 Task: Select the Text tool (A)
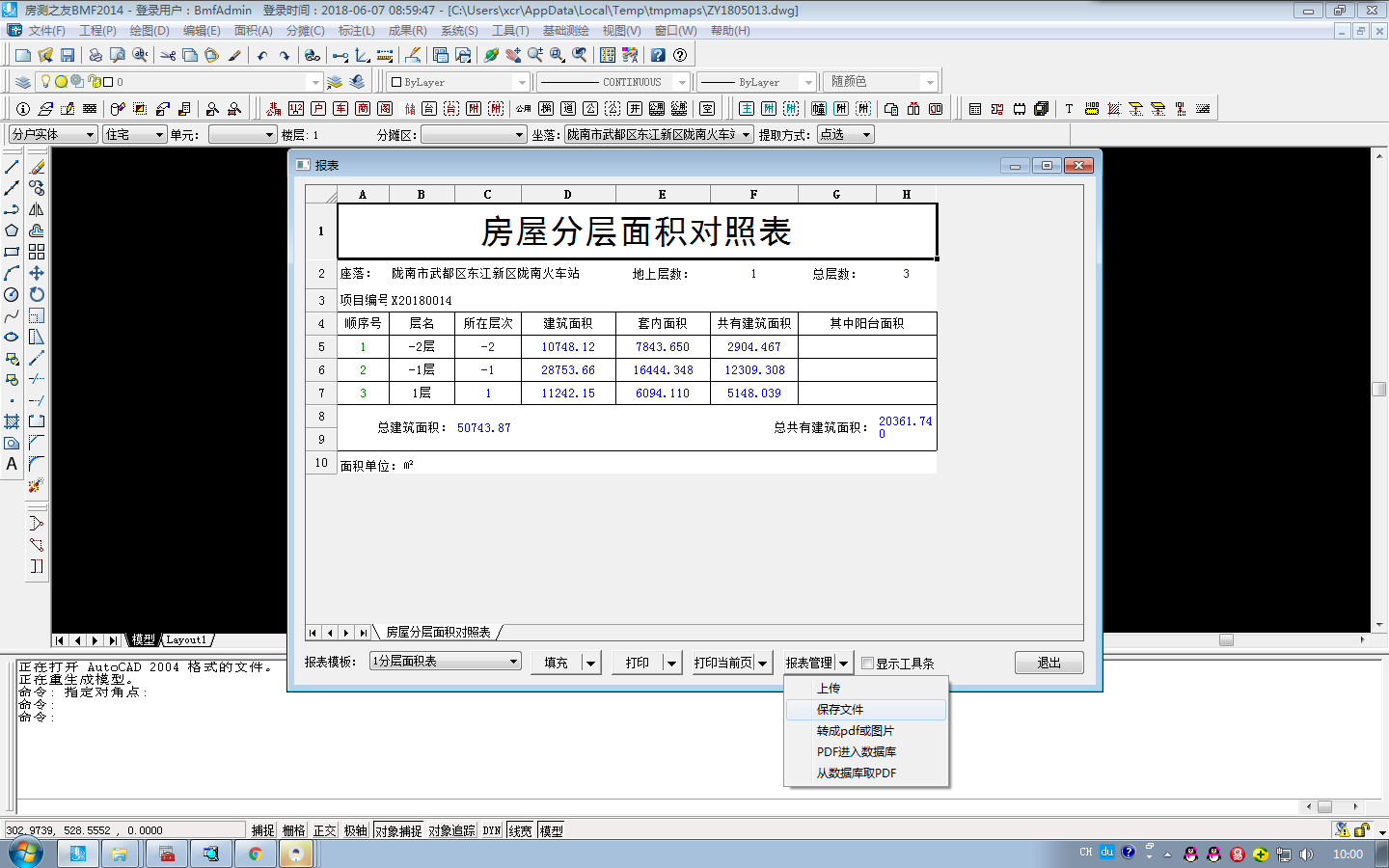(12, 464)
